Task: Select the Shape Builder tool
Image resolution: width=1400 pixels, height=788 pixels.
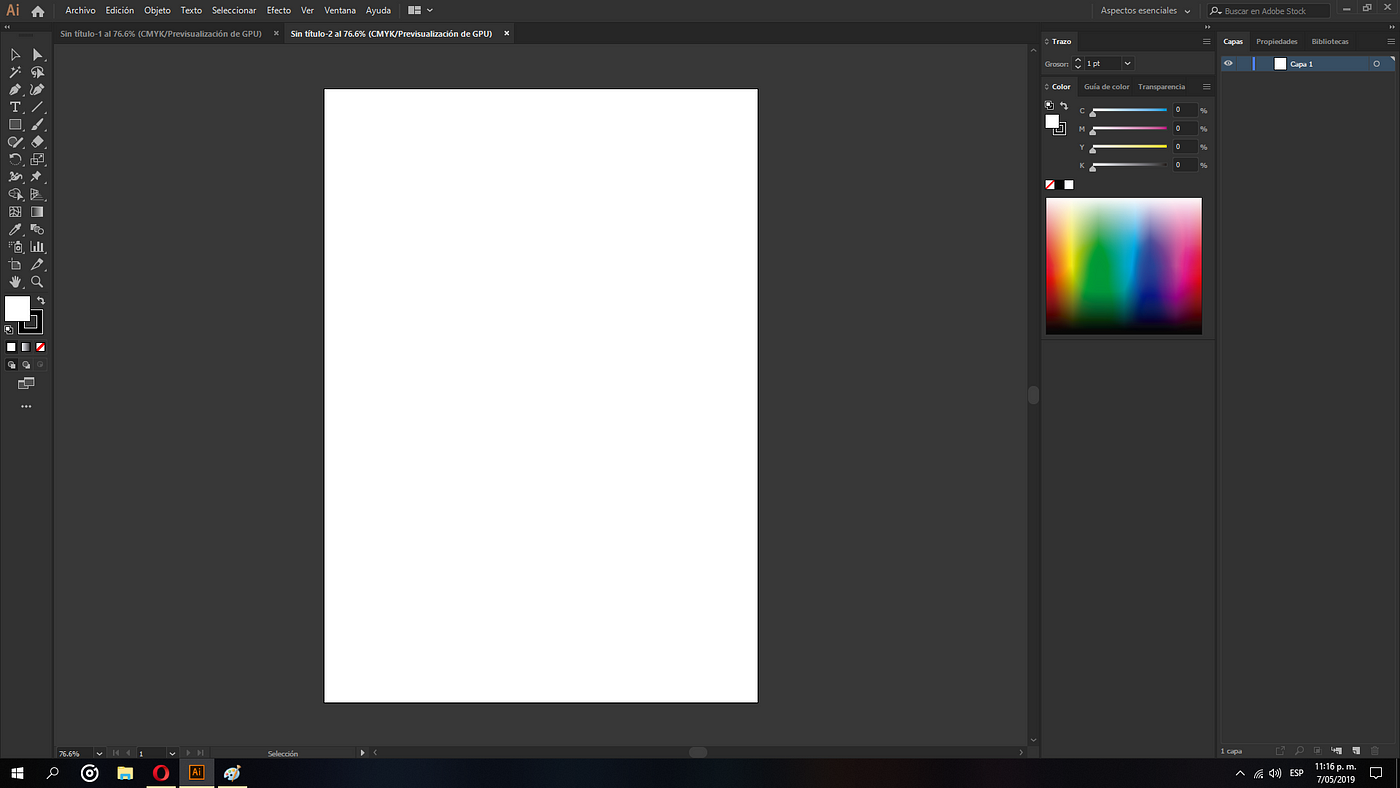Action: (15, 194)
